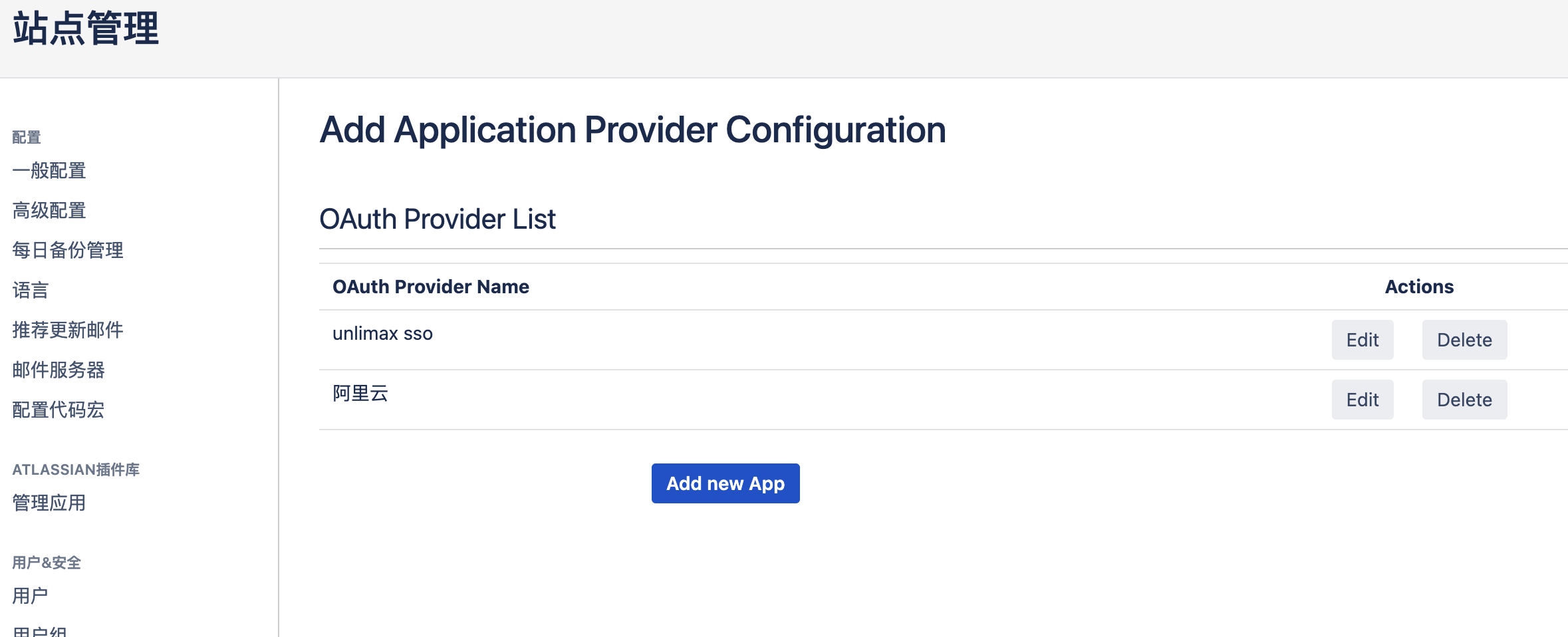
Task: Click the OAuth Provider Name column header
Action: point(430,287)
